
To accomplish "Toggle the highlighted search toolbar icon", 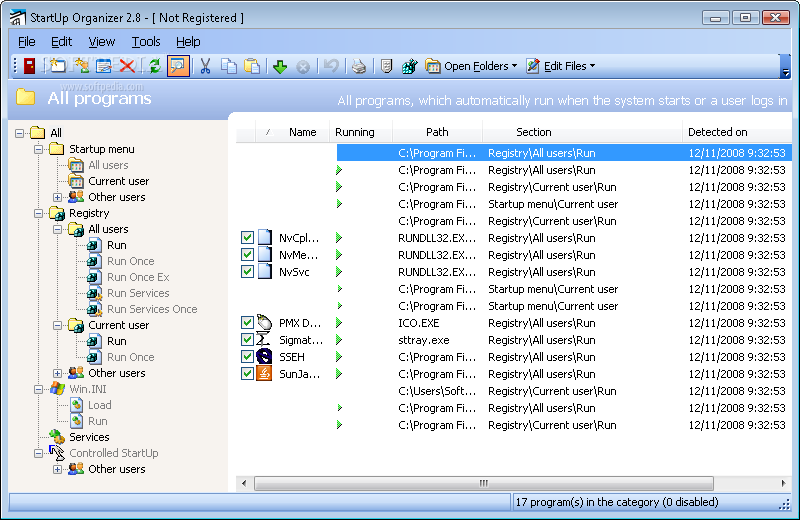I will click(178, 66).
